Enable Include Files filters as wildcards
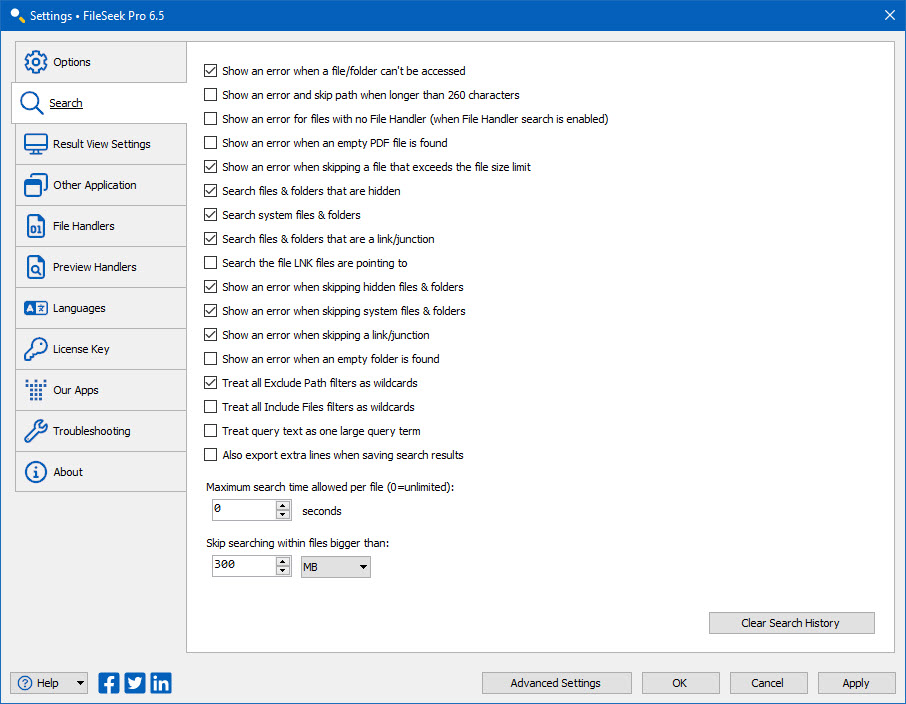The image size is (906, 704). (x=210, y=407)
